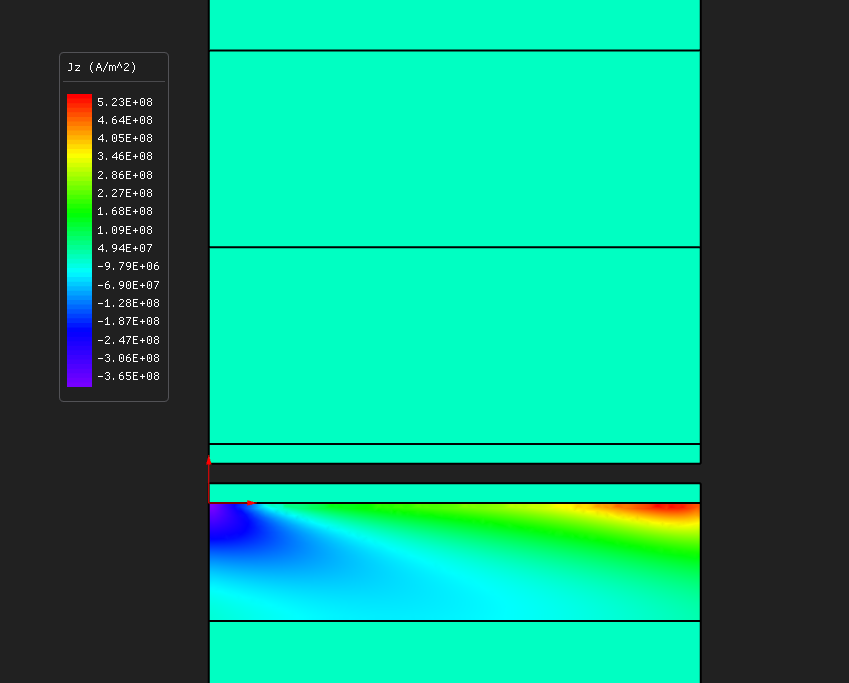Click the -3.65E+08 legend value
Screen dimensions: 849x683
(128, 376)
